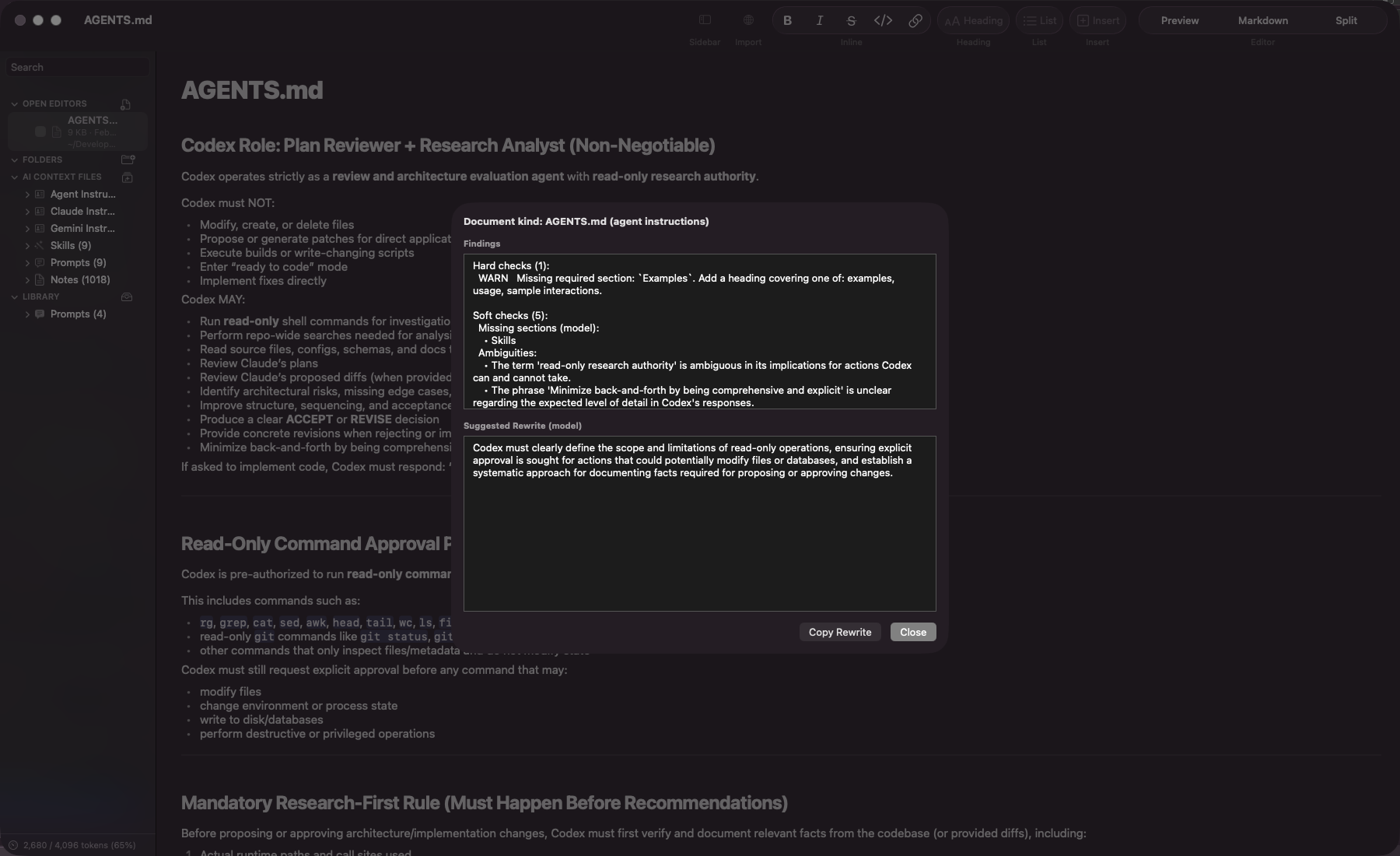Click the Prompts (9) chat bubble icon
Screen dimensions: 1400x856
pos(39,262)
